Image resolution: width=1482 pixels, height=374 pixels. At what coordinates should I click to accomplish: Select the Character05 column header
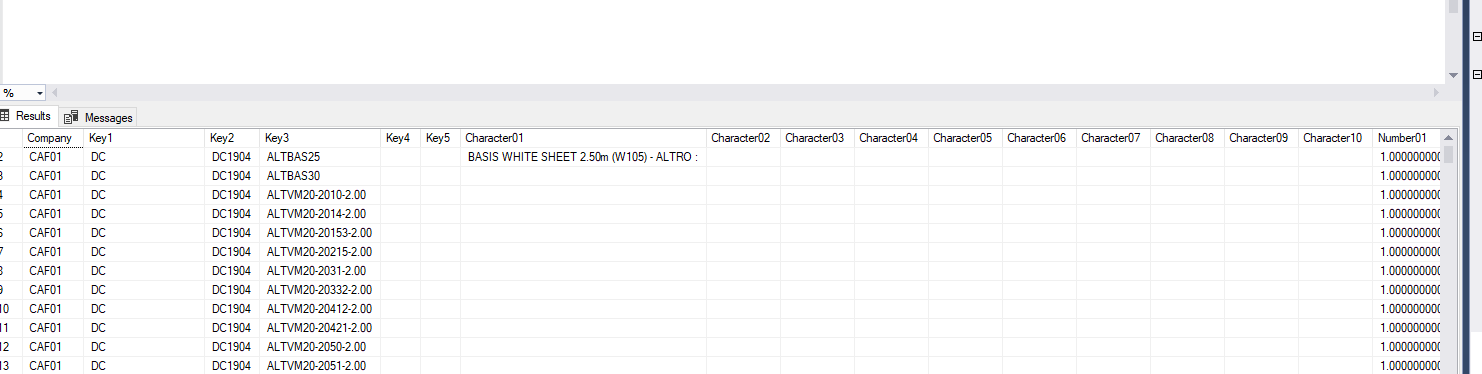pos(965,138)
